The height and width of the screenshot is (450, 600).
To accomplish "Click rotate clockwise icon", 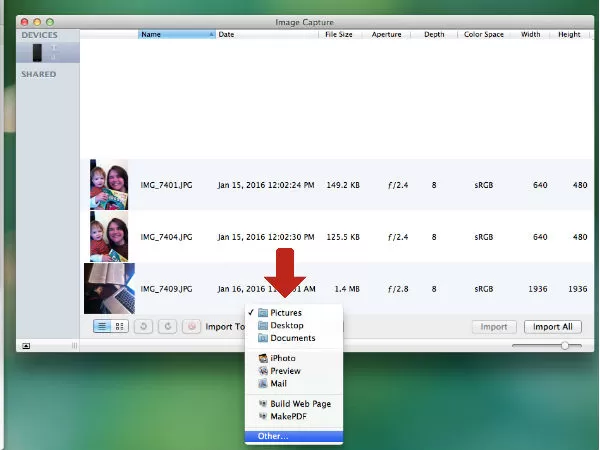I will pyautogui.click(x=168, y=326).
